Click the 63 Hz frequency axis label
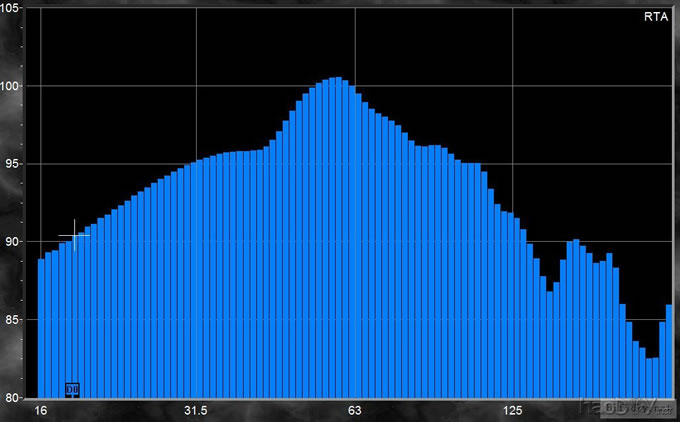 [354, 411]
